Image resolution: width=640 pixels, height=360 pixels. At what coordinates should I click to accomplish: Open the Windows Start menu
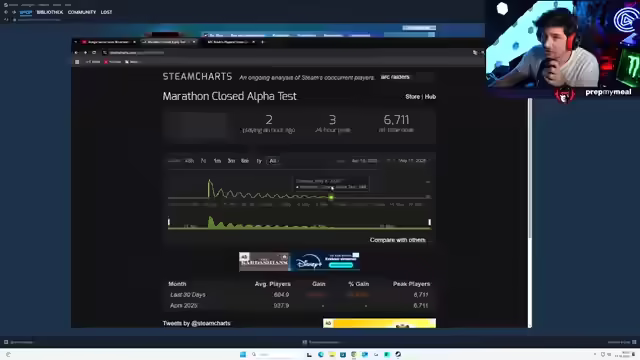coord(243,354)
